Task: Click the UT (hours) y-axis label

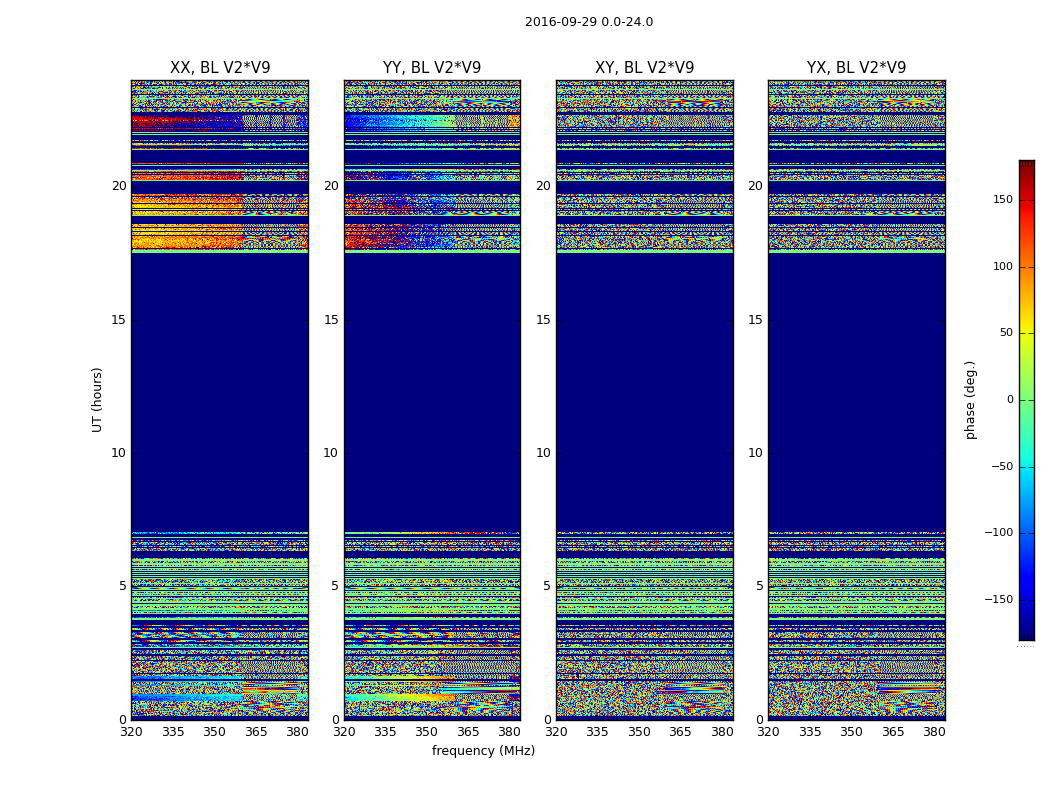Action: click(97, 399)
